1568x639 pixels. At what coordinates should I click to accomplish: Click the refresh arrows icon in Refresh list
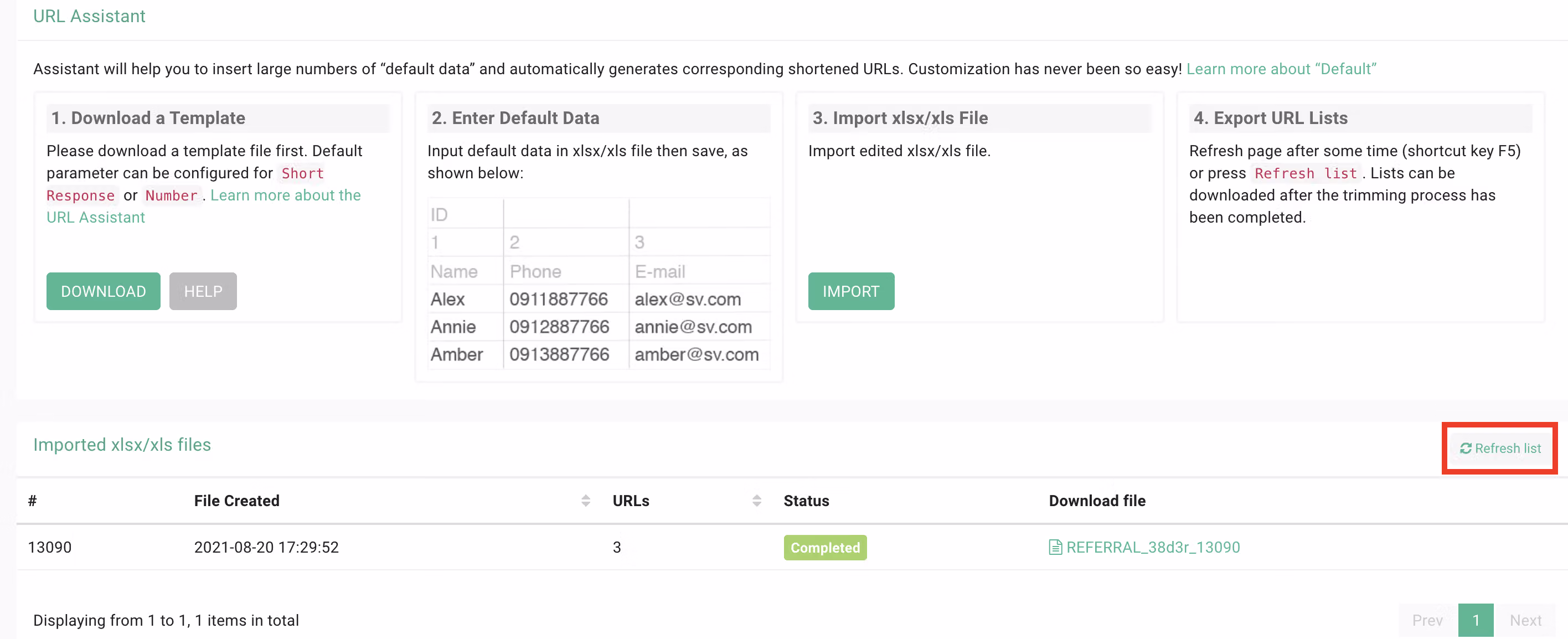click(x=1465, y=449)
